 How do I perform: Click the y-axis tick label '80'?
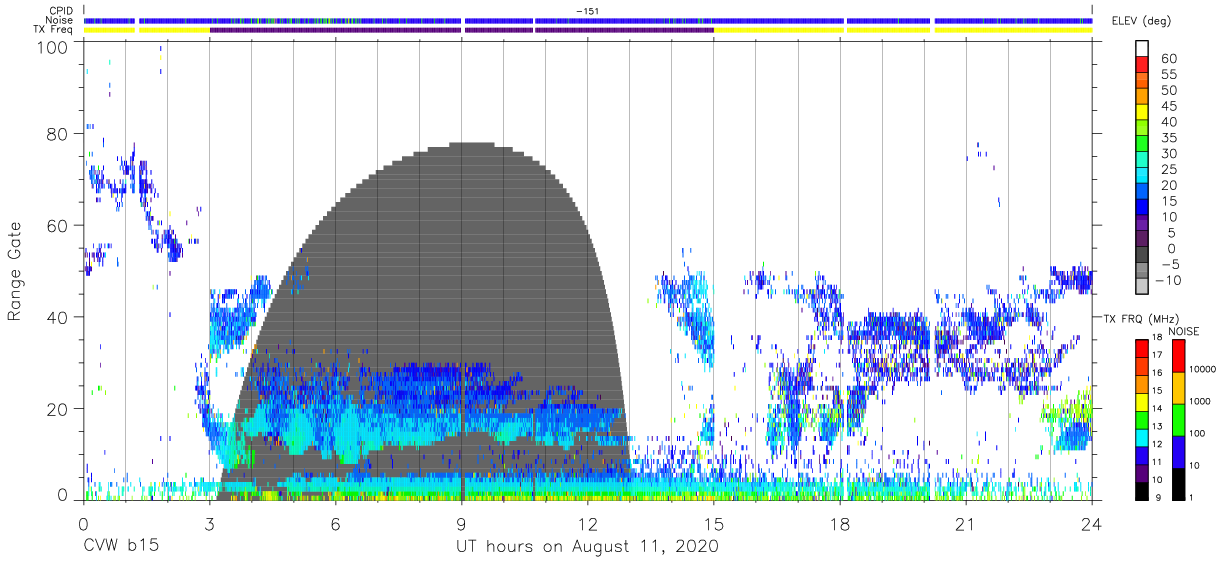pos(59,133)
